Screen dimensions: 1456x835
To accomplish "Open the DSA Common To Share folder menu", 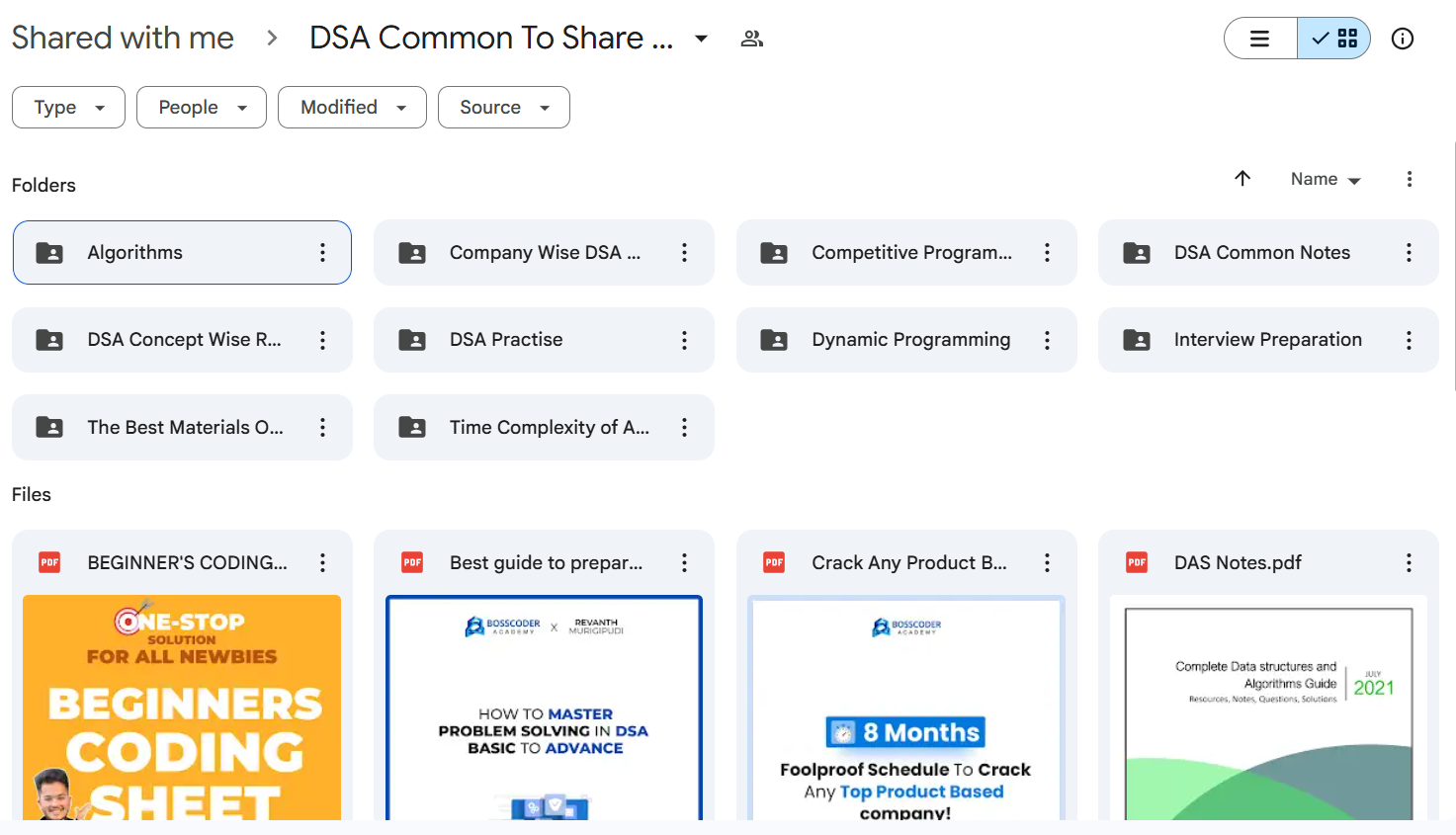I will coord(701,39).
